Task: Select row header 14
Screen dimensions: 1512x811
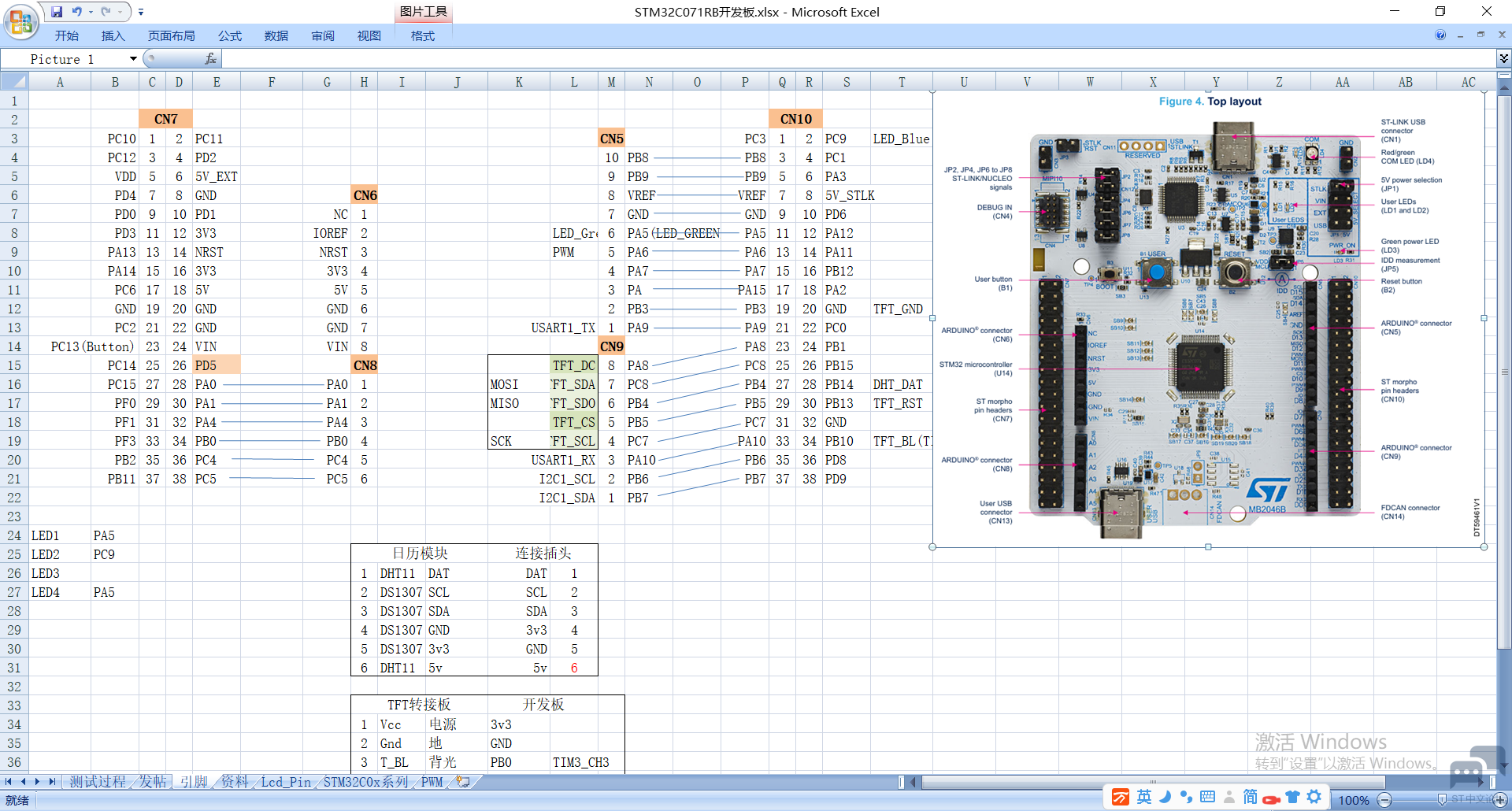Action: coord(14,346)
